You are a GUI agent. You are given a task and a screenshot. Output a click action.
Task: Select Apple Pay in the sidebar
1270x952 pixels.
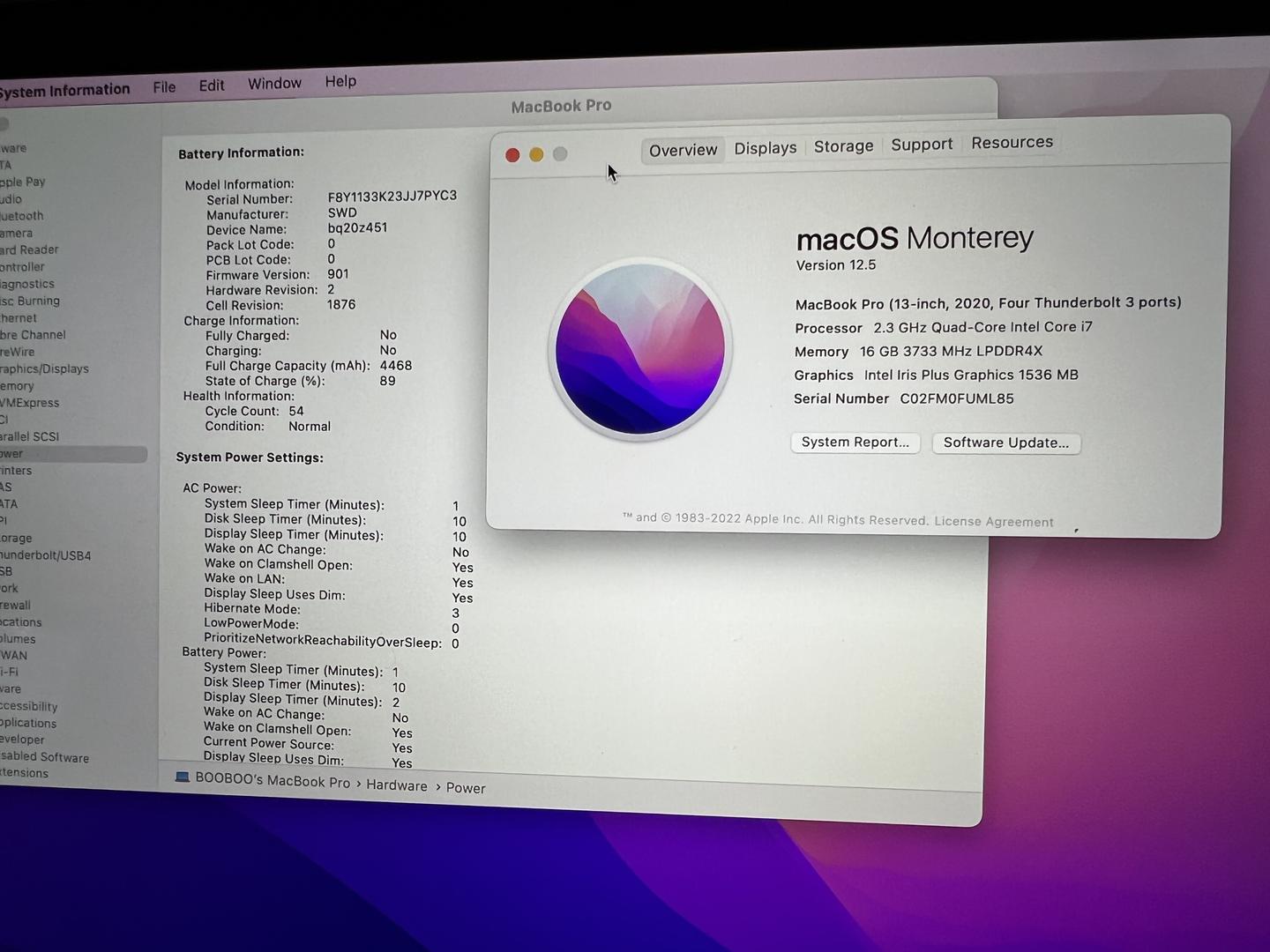(23, 182)
